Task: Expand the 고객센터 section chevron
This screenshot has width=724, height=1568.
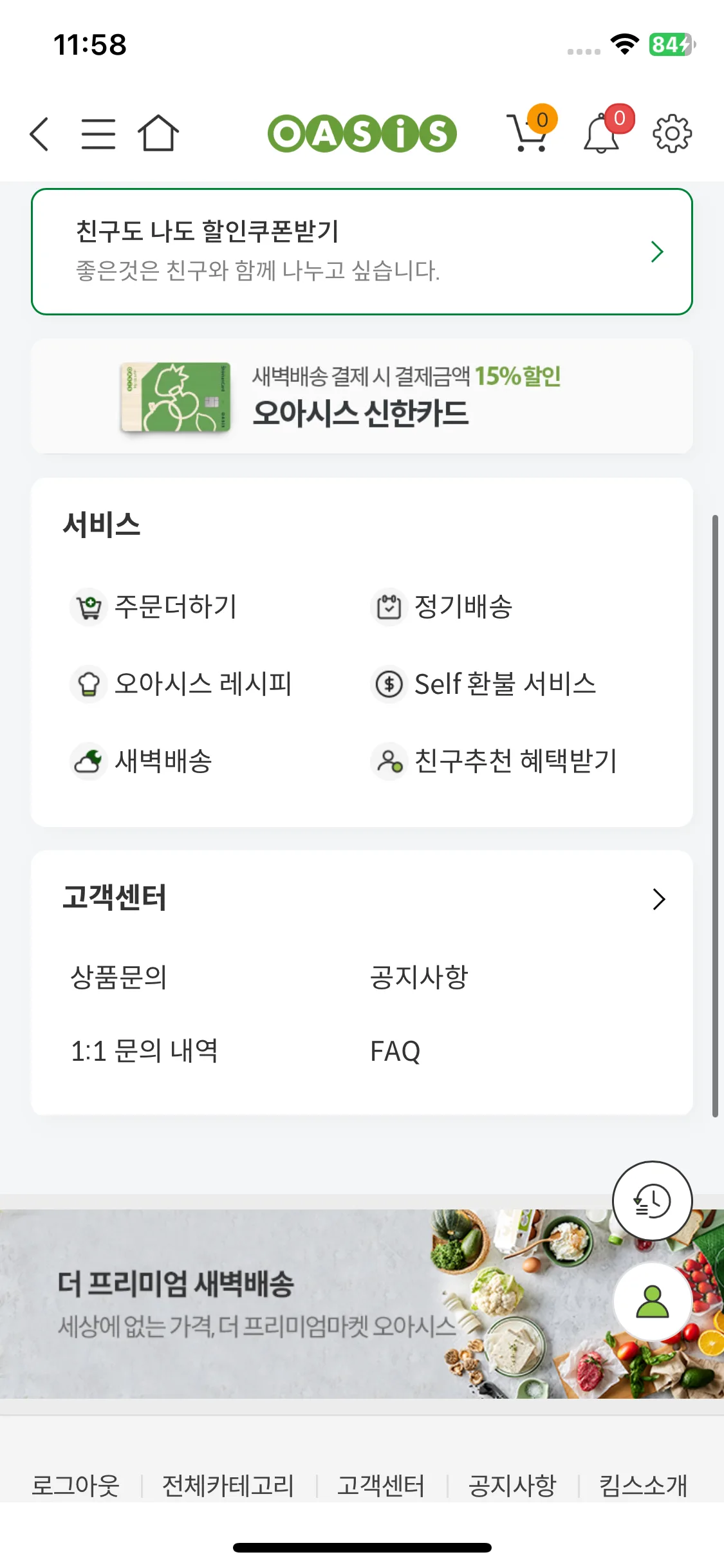Action: 658,899
